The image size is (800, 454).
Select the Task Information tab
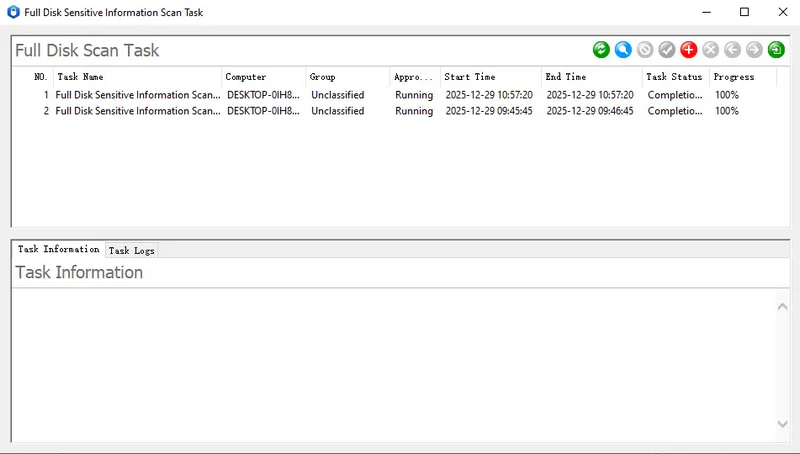tap(59, 249)
